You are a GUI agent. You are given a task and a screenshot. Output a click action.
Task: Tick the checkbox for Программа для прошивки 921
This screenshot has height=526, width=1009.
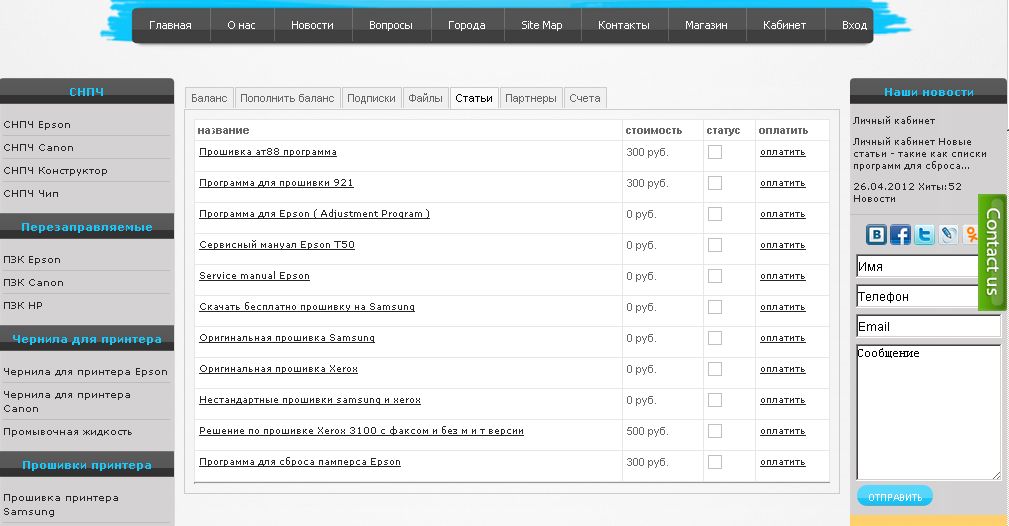coord(715,183)
